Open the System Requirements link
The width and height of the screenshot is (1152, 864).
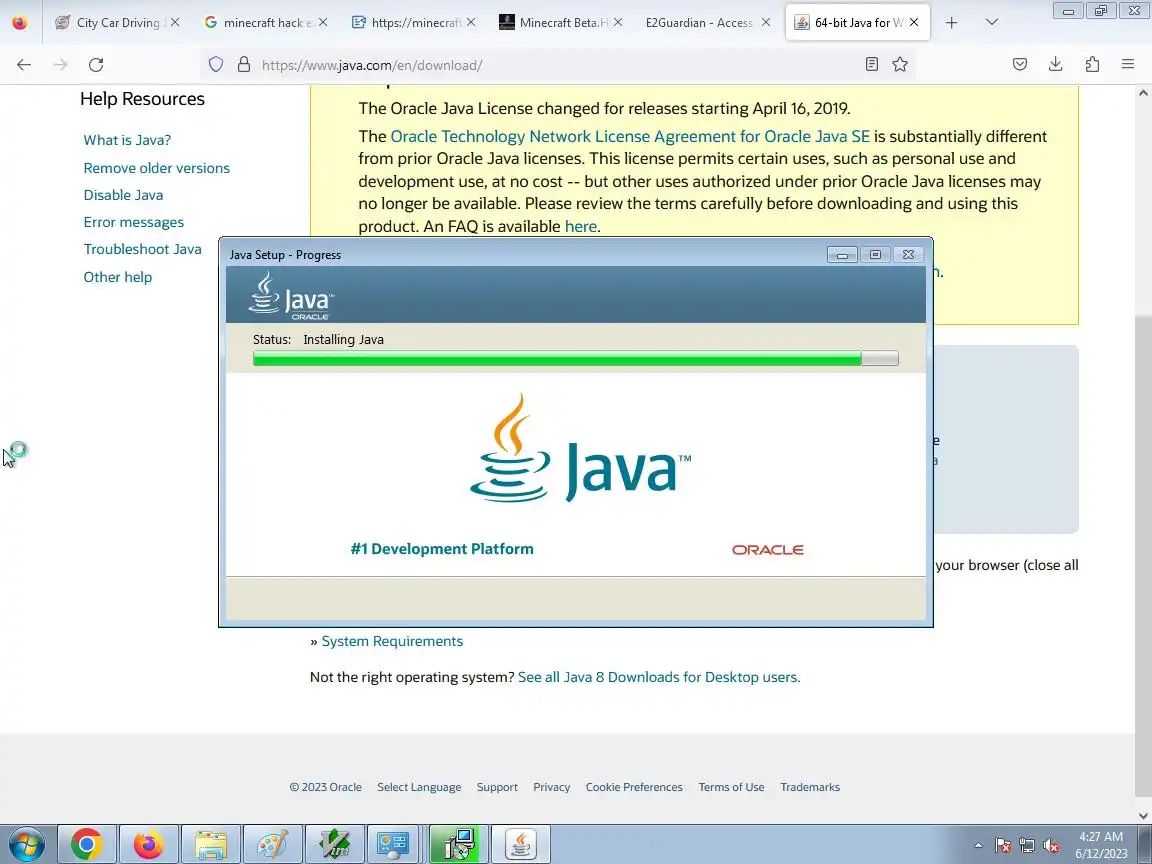click(x=392, y=641)
